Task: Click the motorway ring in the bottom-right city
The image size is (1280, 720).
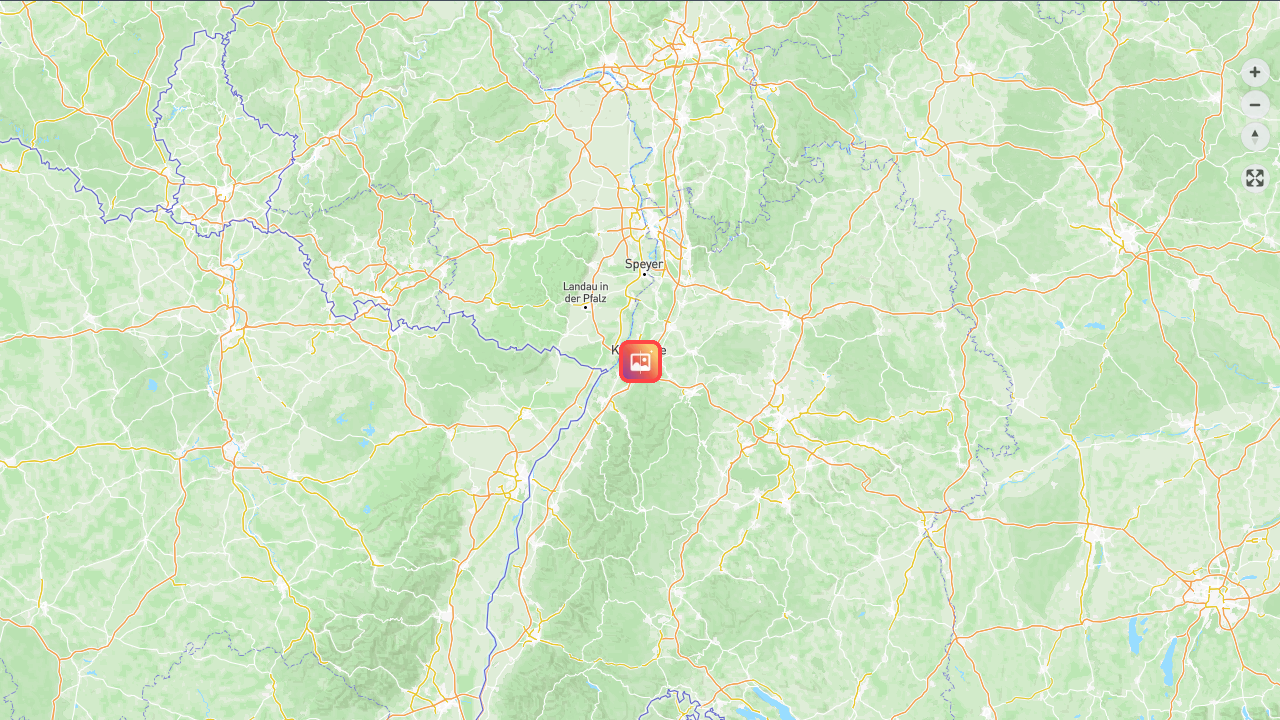Action: [1216, 594]
